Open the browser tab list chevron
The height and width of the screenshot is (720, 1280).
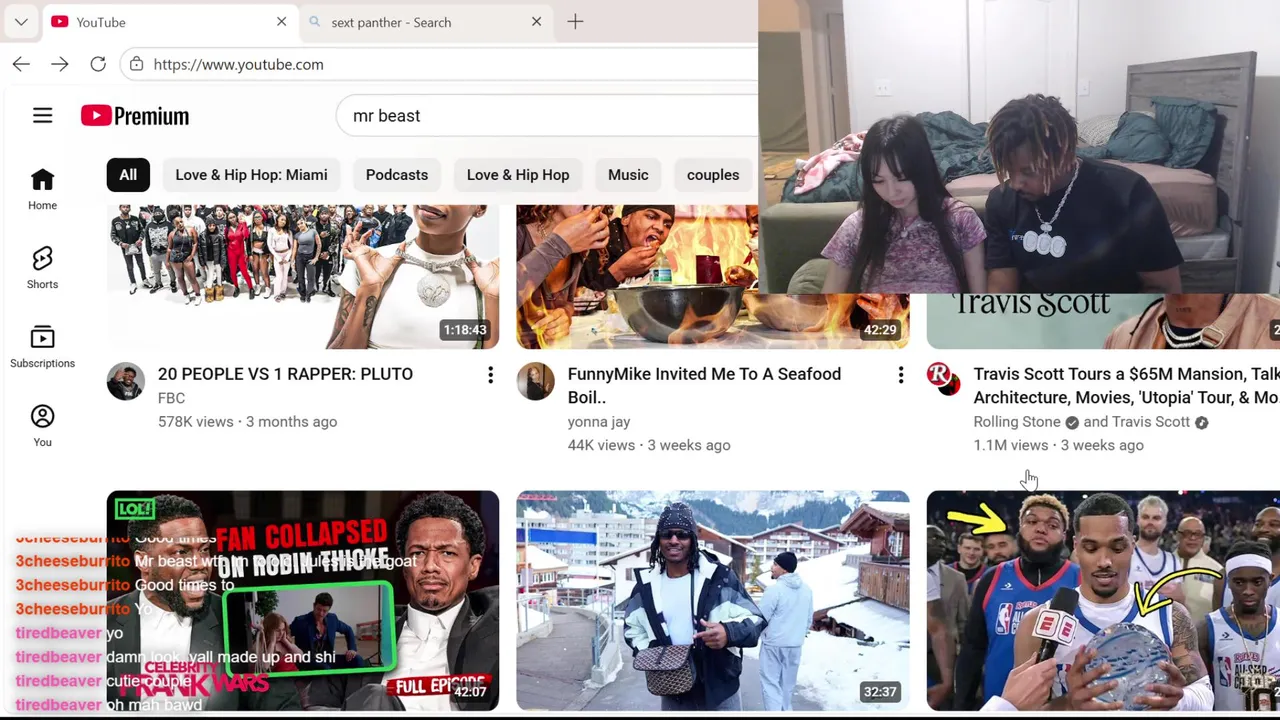click(x=21, y=22)
